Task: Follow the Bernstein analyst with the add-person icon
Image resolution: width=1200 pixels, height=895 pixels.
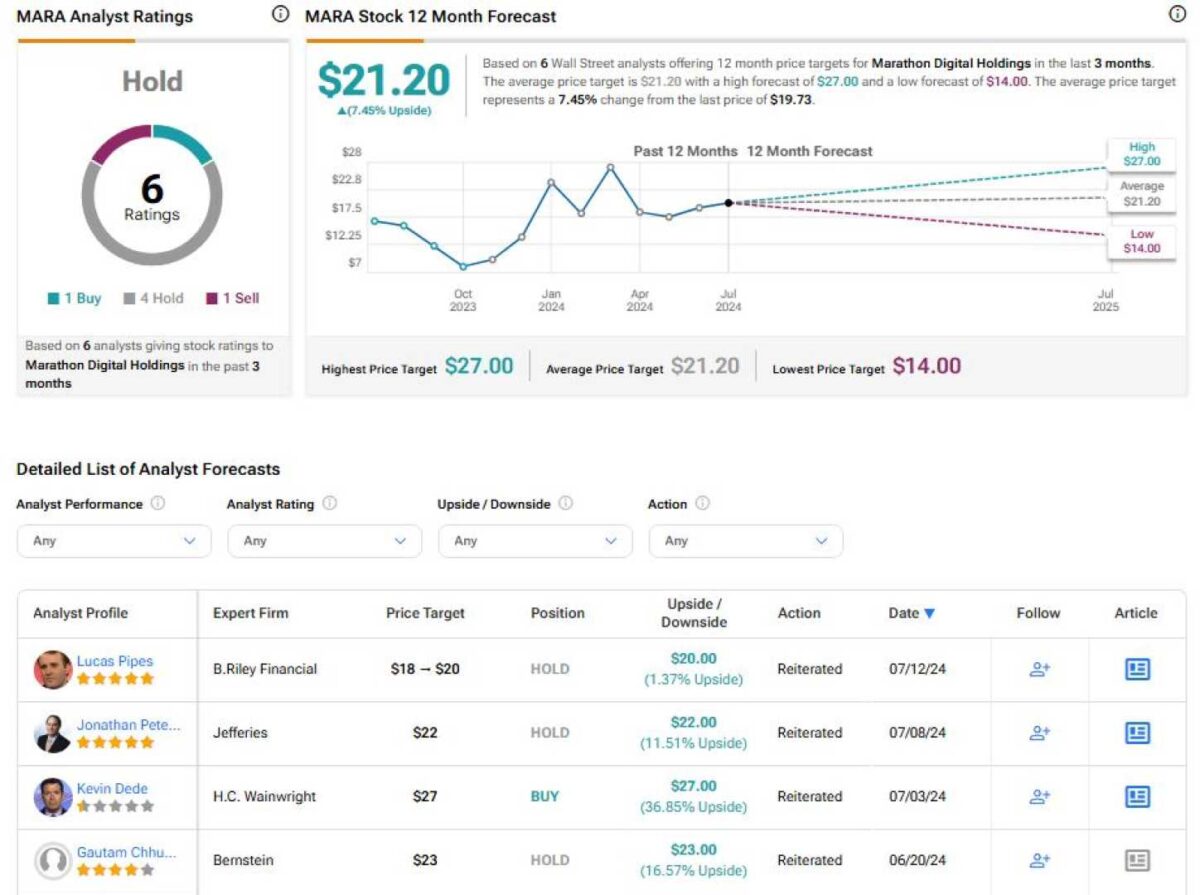Action: click(x=1038, y=860)
